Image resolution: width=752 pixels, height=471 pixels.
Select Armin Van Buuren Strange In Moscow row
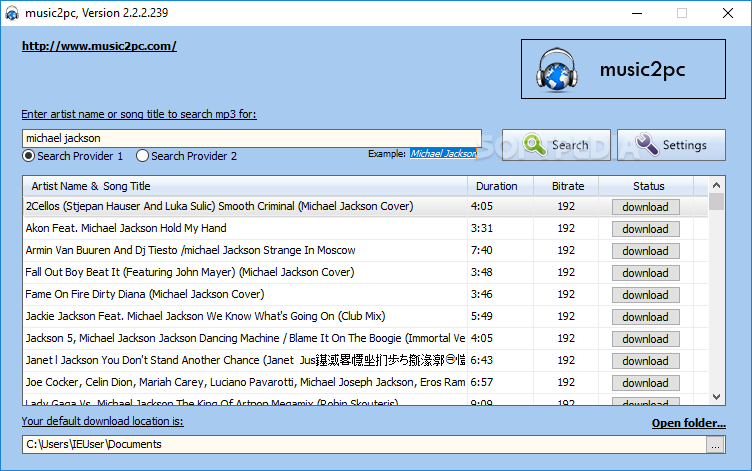tap(365, 250)
